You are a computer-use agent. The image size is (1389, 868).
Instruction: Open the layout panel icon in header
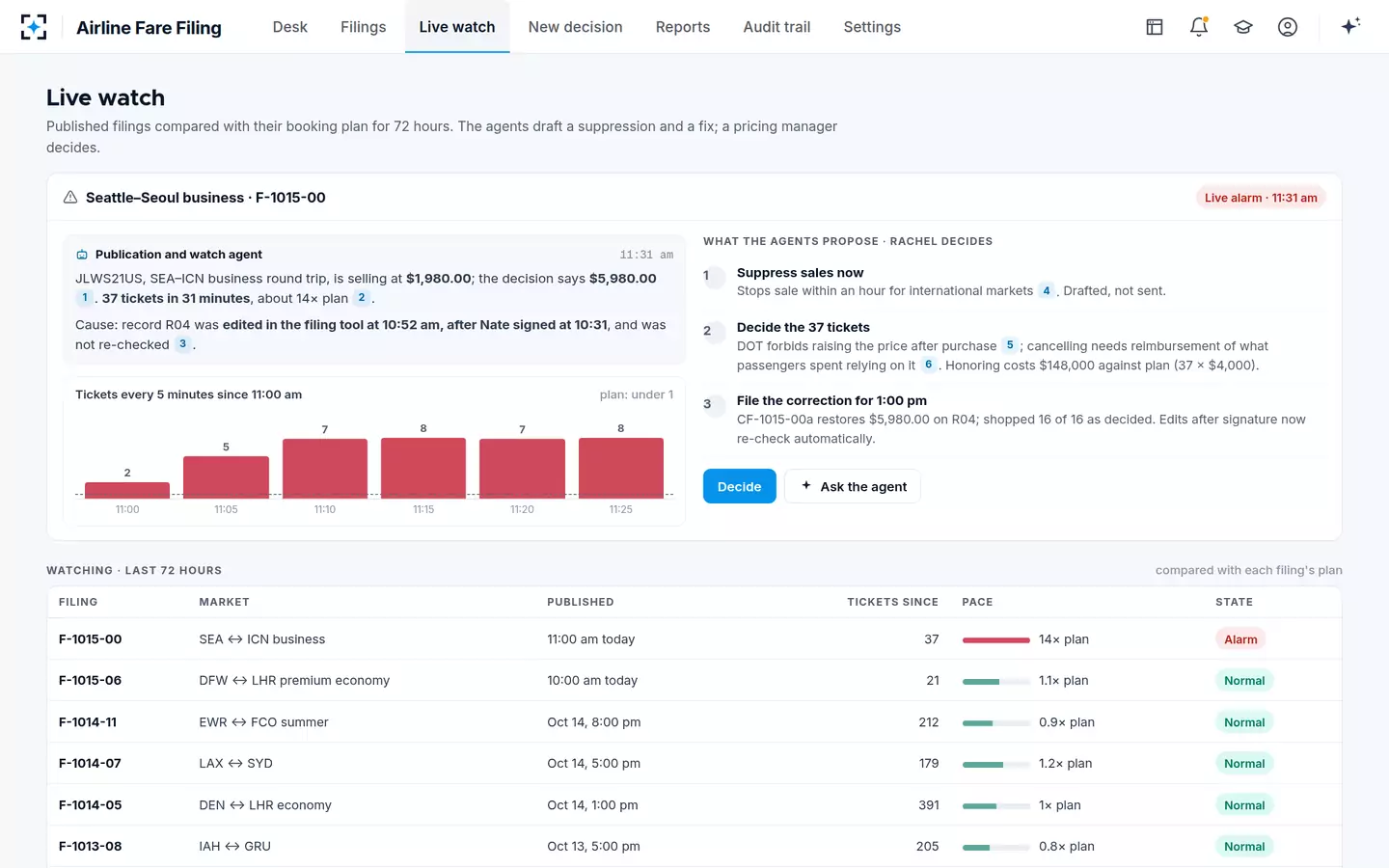(1155, 27)
